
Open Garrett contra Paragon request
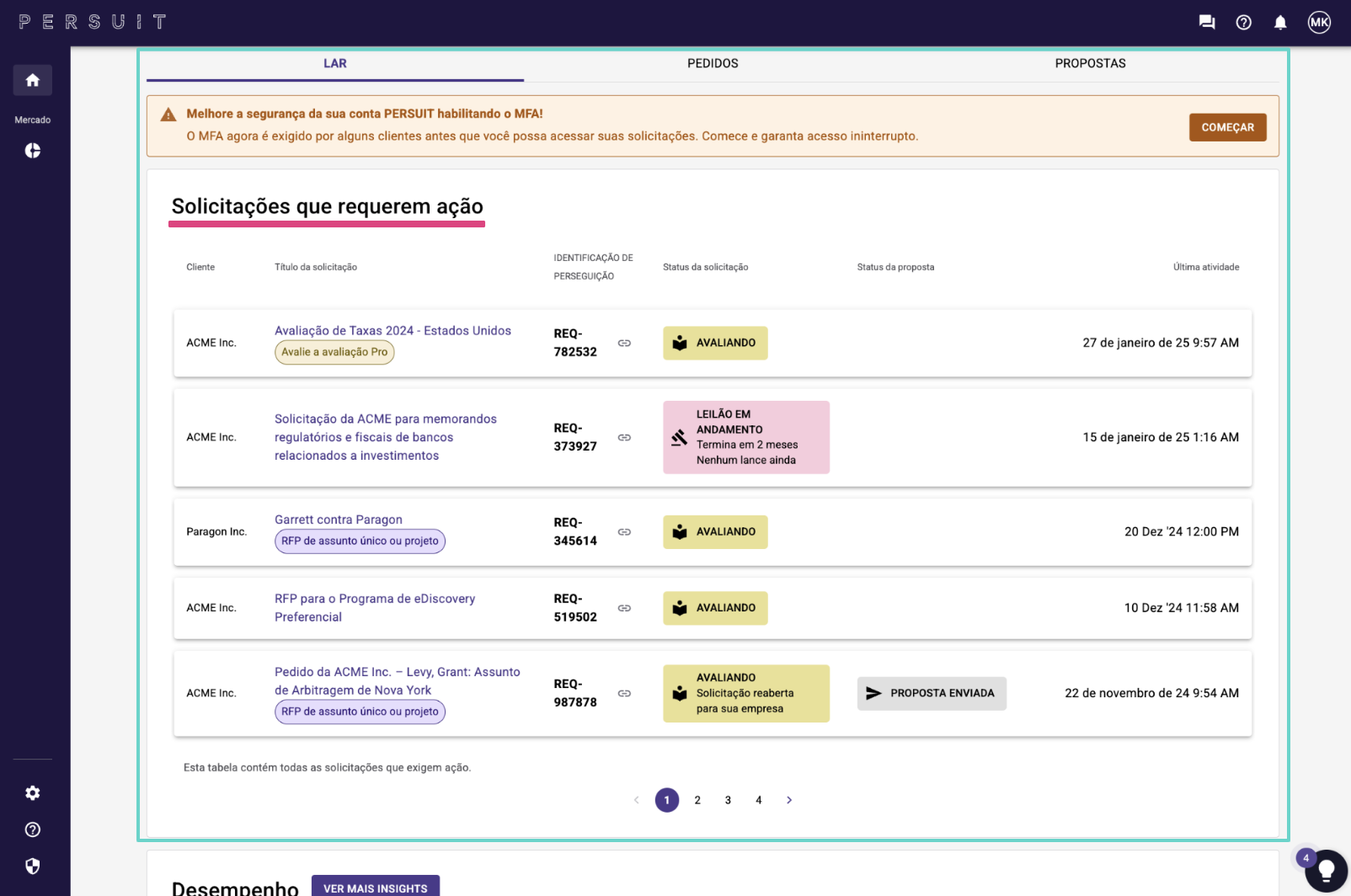(x=339, y=520)
